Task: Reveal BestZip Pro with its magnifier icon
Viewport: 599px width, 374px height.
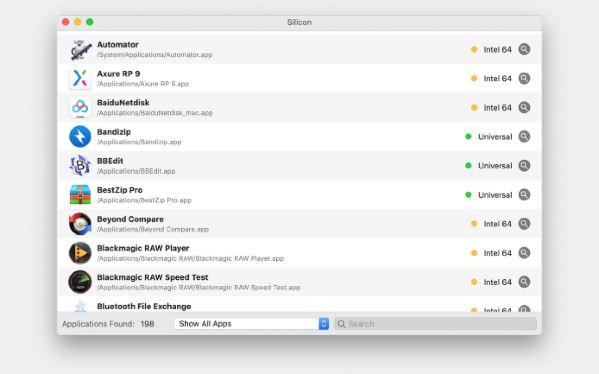Action: [x=524, y=195]
